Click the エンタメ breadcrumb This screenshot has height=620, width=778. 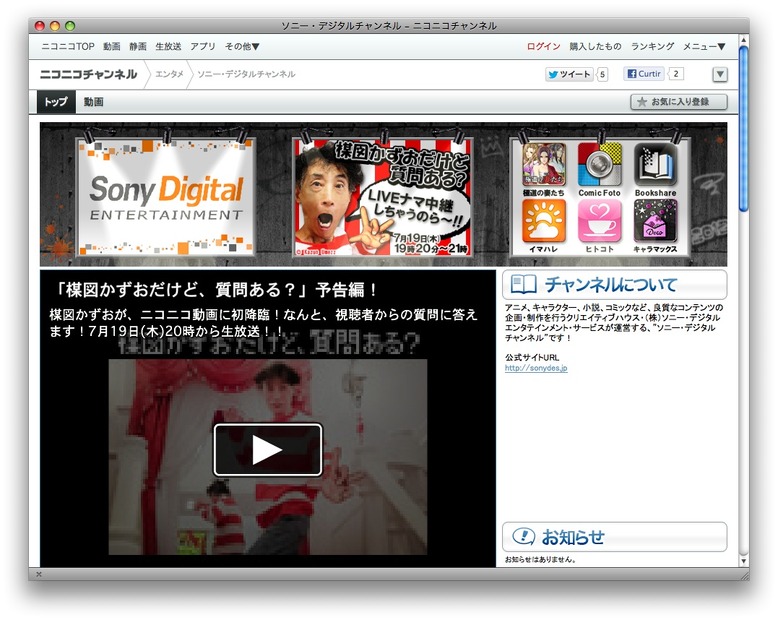point(169,74)
